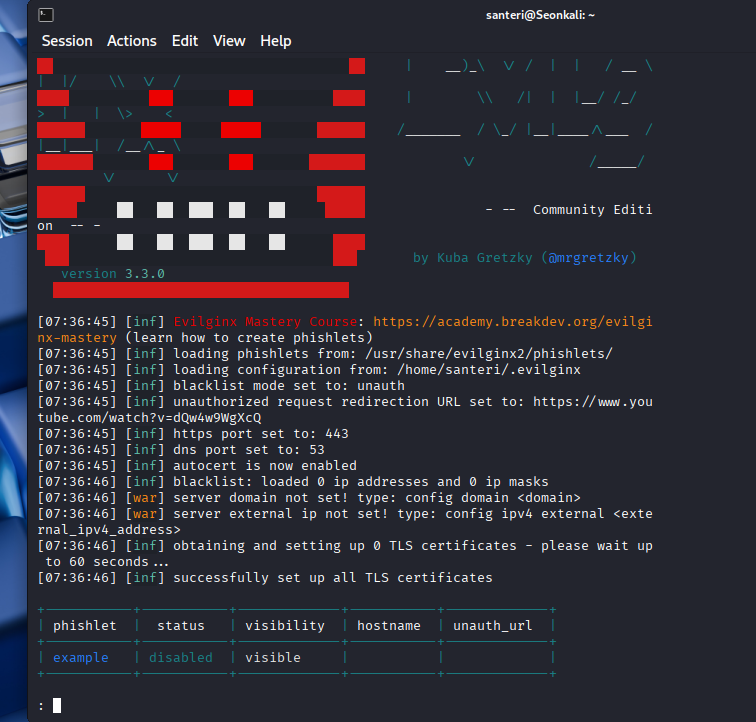Open the View menu

(229, 41)
